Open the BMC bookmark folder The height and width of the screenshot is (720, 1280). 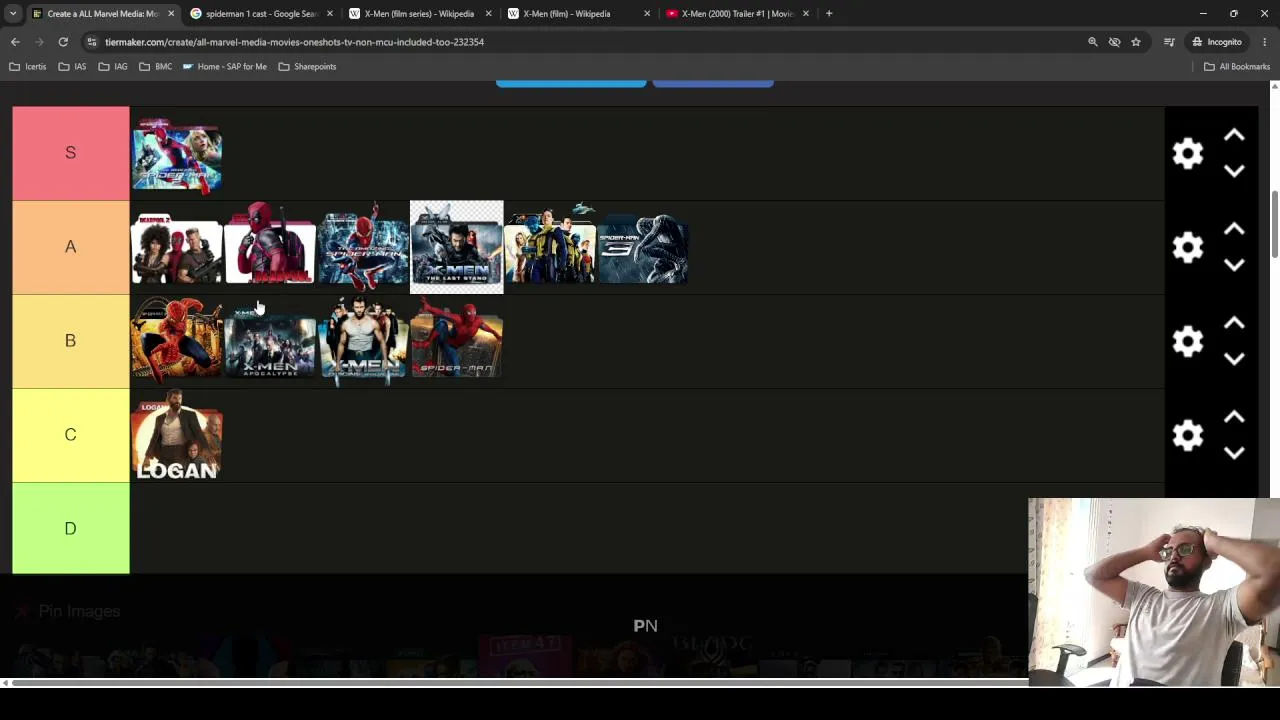(x=156, y=67)
